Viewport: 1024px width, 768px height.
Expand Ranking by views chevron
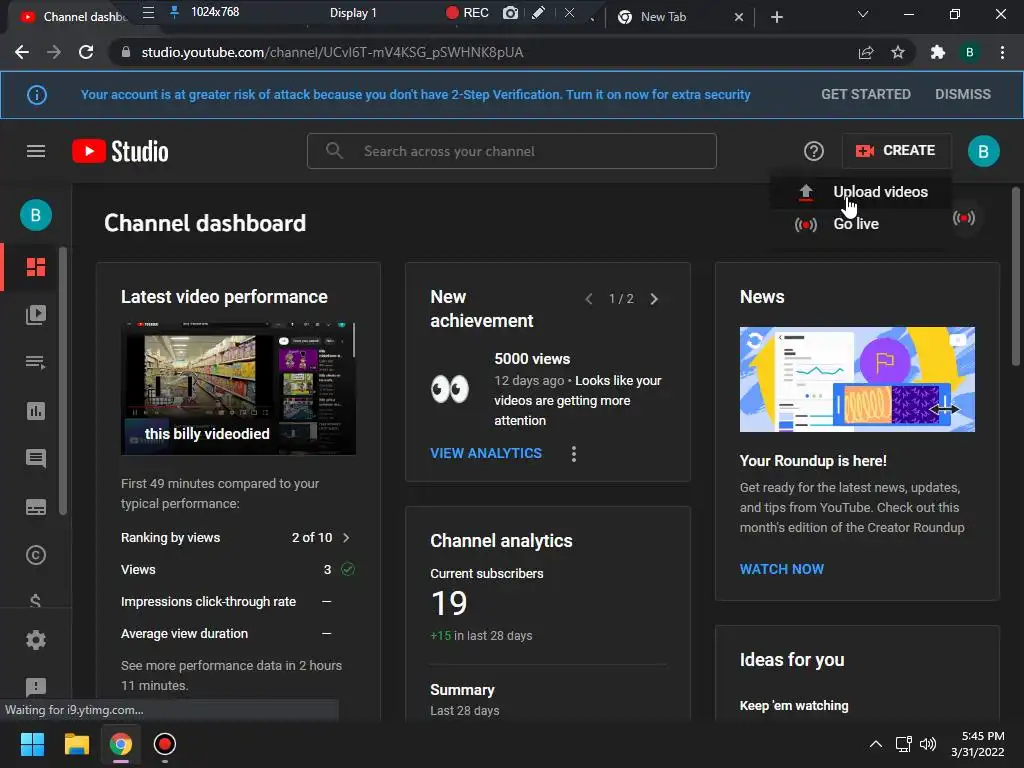click(x=346, y=537)
